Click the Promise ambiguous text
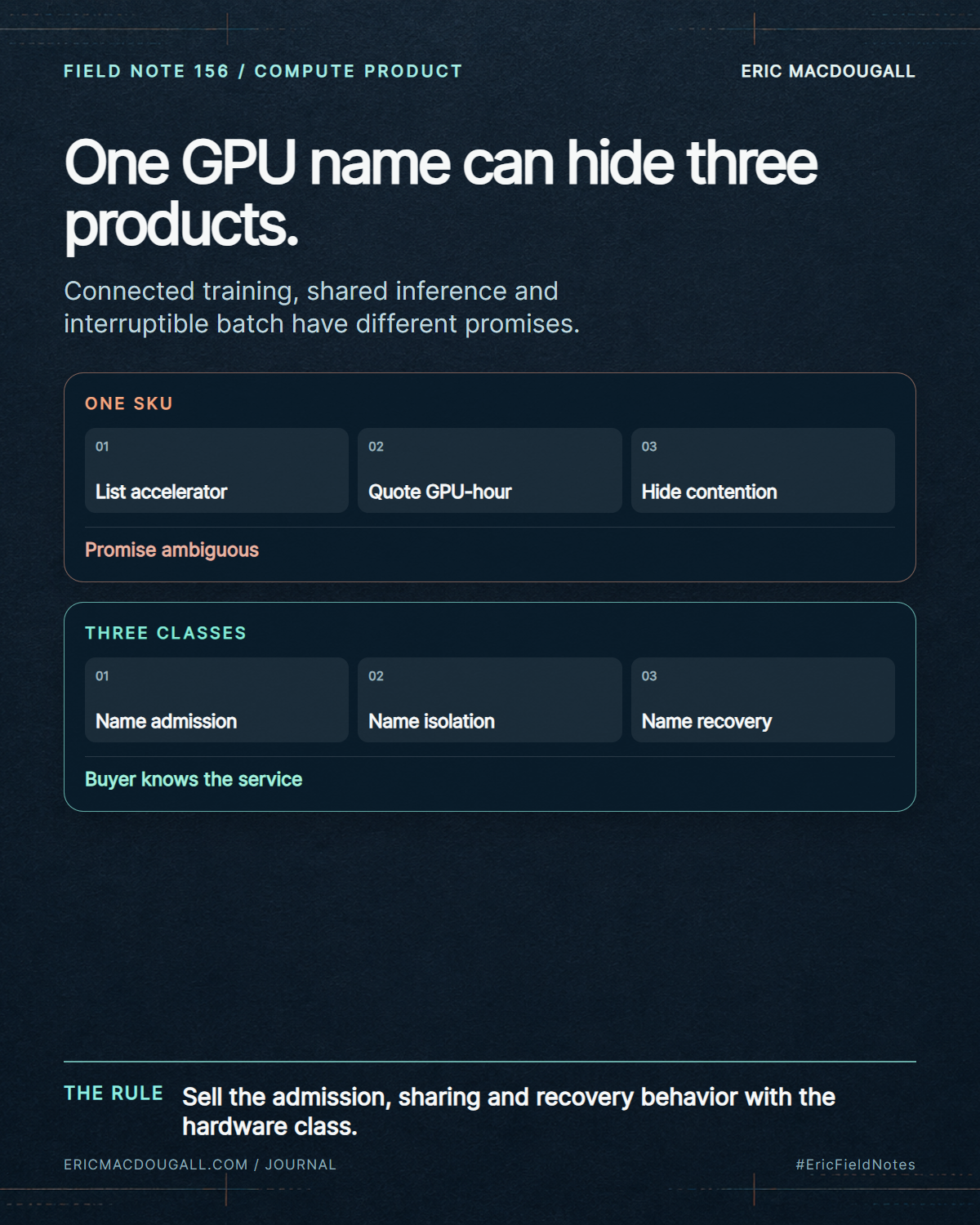 point(171,550)
